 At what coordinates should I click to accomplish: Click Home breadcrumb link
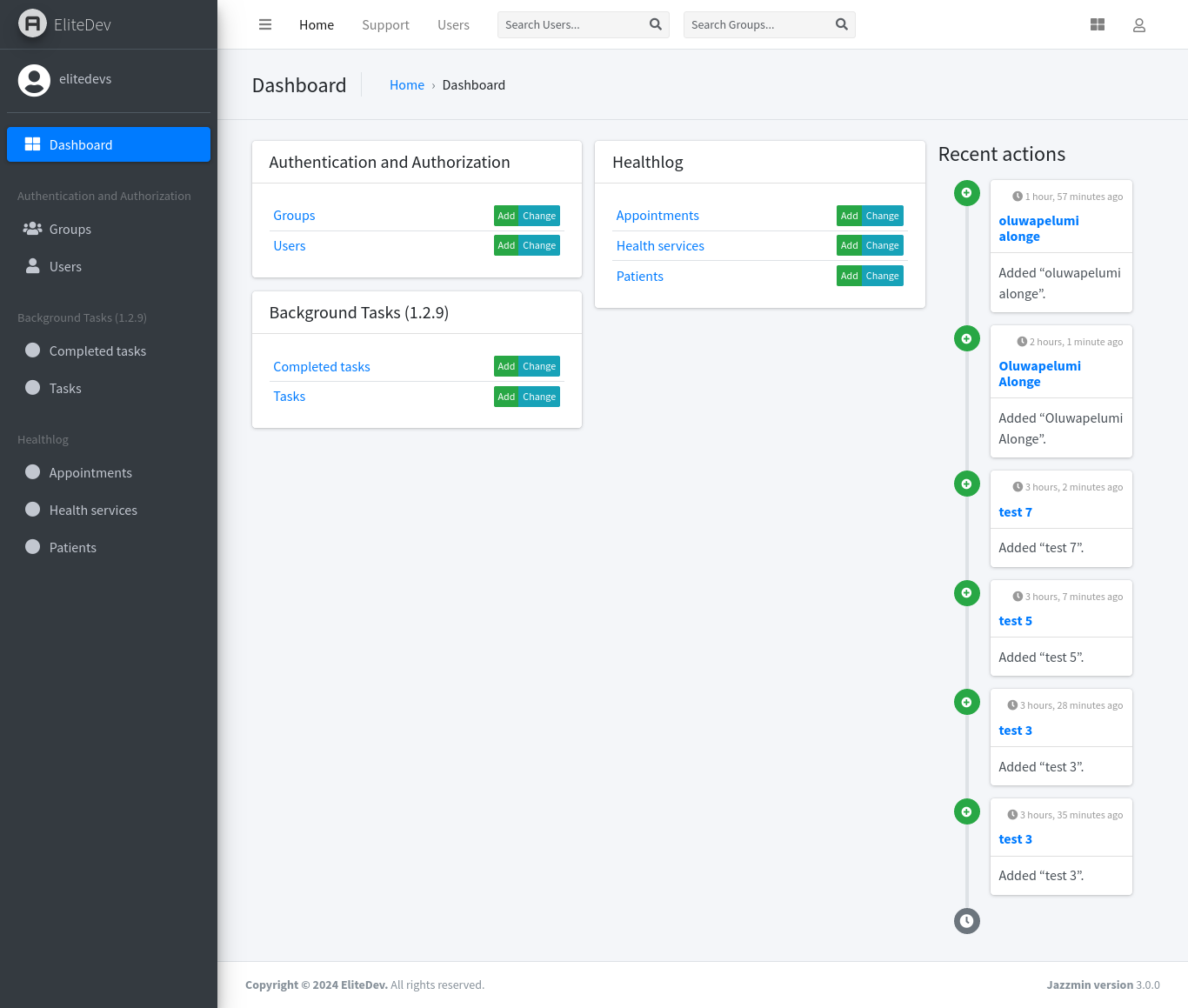(x=407, y=85)
